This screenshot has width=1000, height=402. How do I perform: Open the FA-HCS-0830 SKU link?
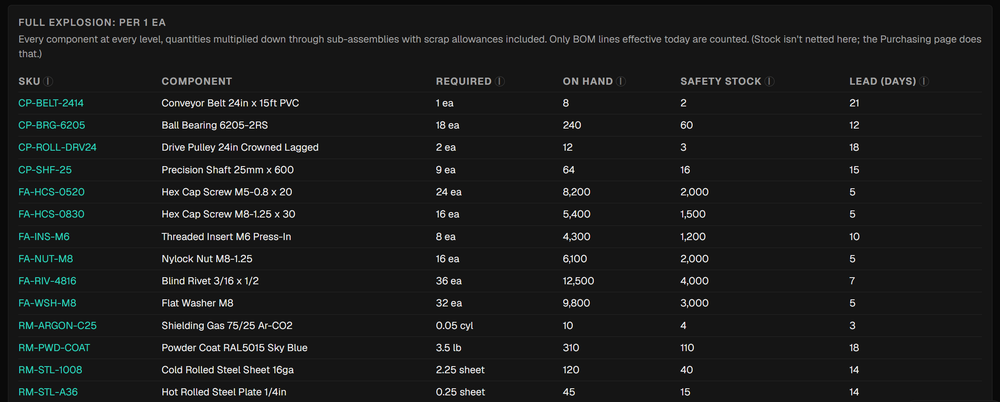tap(51, 214)
